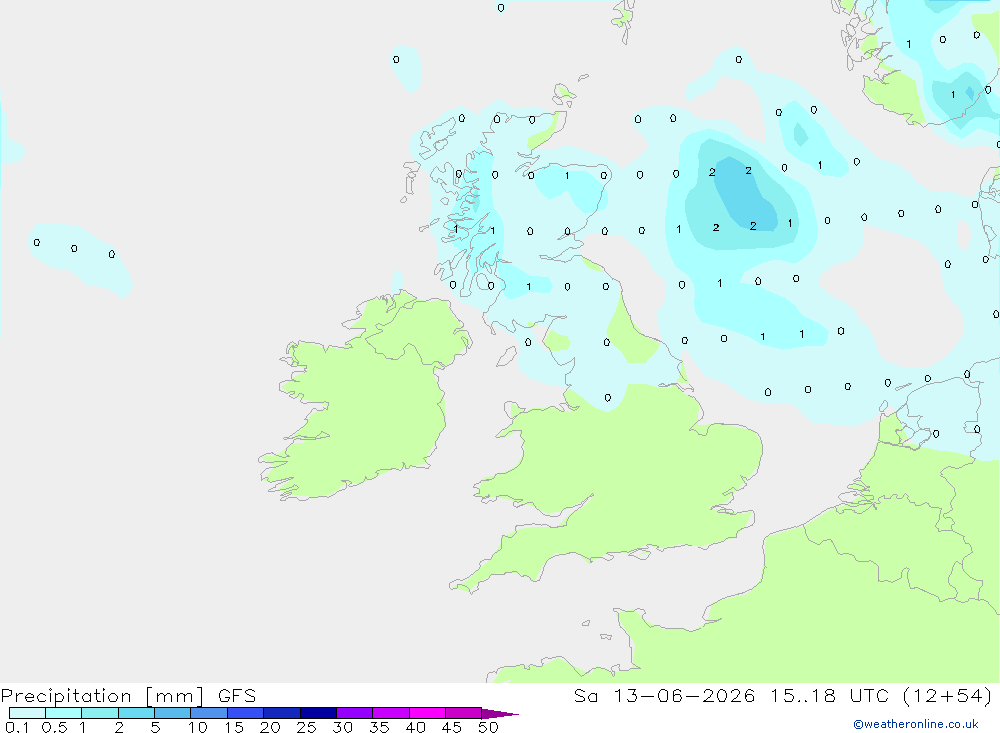This screenshot has width=1000, height=733.
Task: Click the 20 to 25 mm legend swatch
Action: click(x=282, y=713)
